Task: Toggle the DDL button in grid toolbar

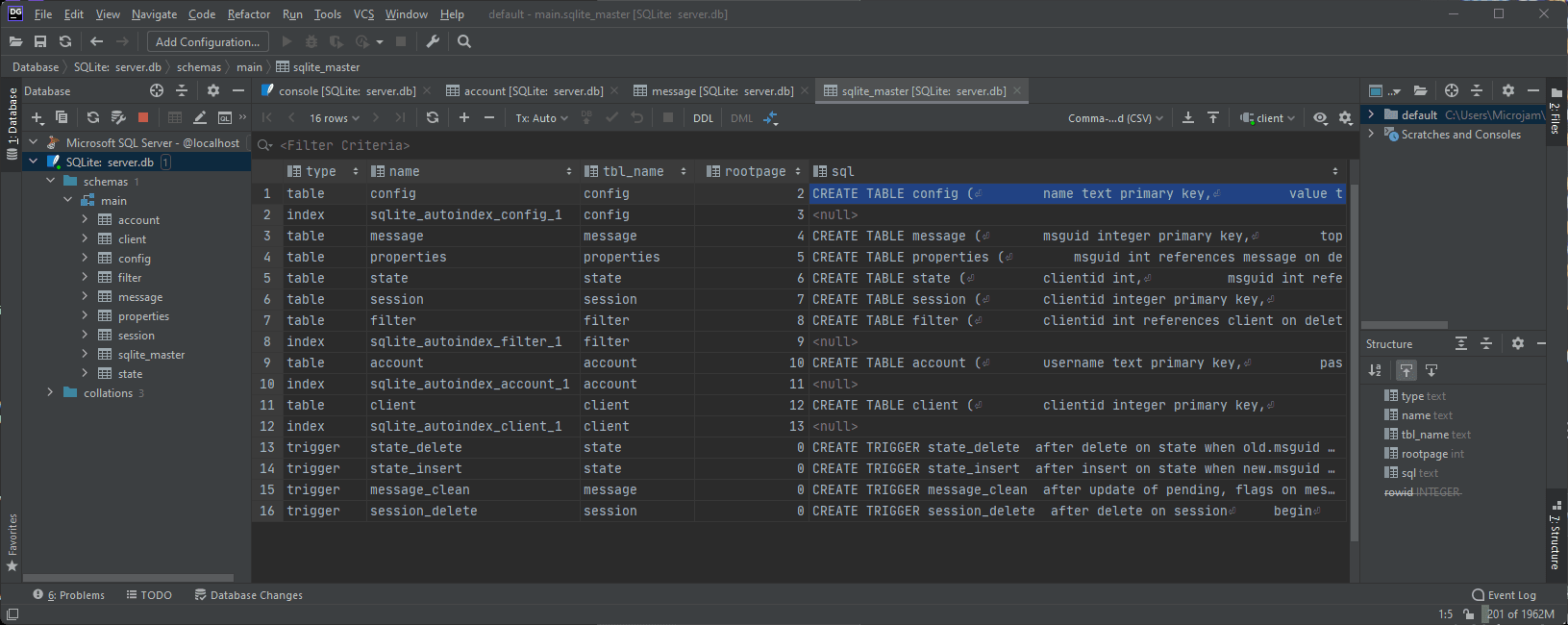Action: click(703, 118)
